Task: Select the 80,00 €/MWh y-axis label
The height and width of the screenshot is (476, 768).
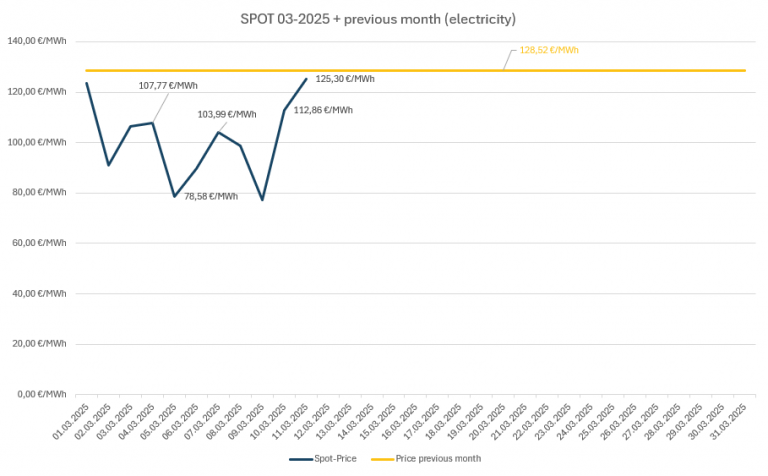Action: (38, 192)
